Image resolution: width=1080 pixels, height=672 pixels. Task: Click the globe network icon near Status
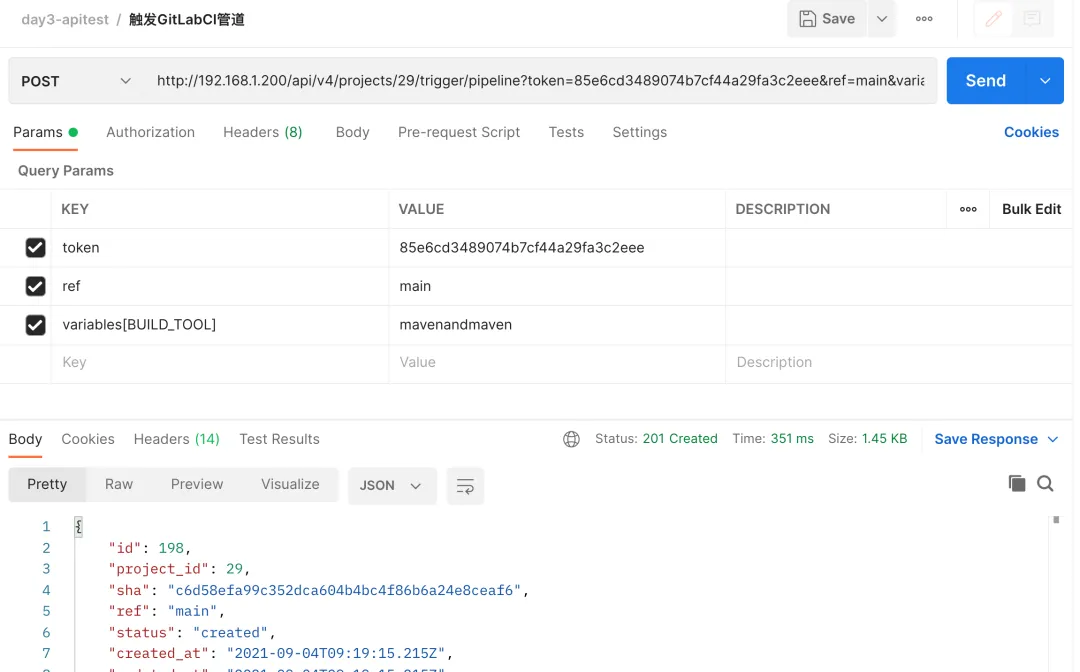point(571,439)
